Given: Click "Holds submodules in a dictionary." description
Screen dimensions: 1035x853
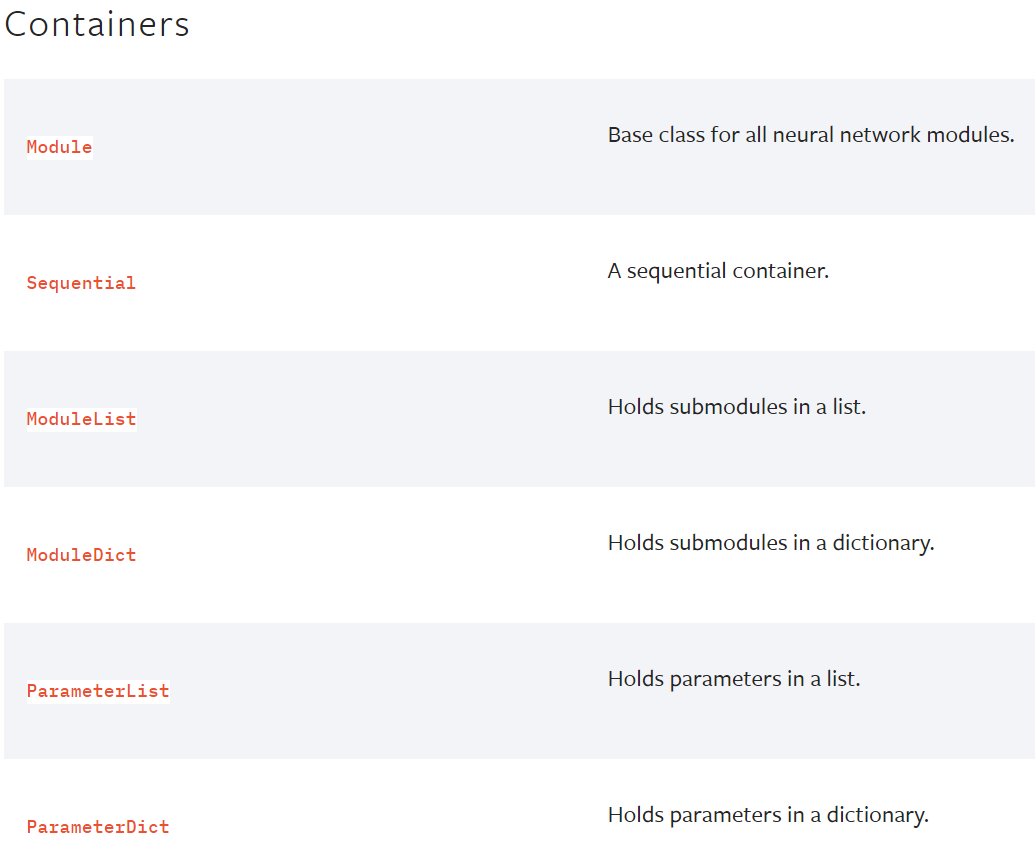Looking at the screenshot, I should point(770,543).
